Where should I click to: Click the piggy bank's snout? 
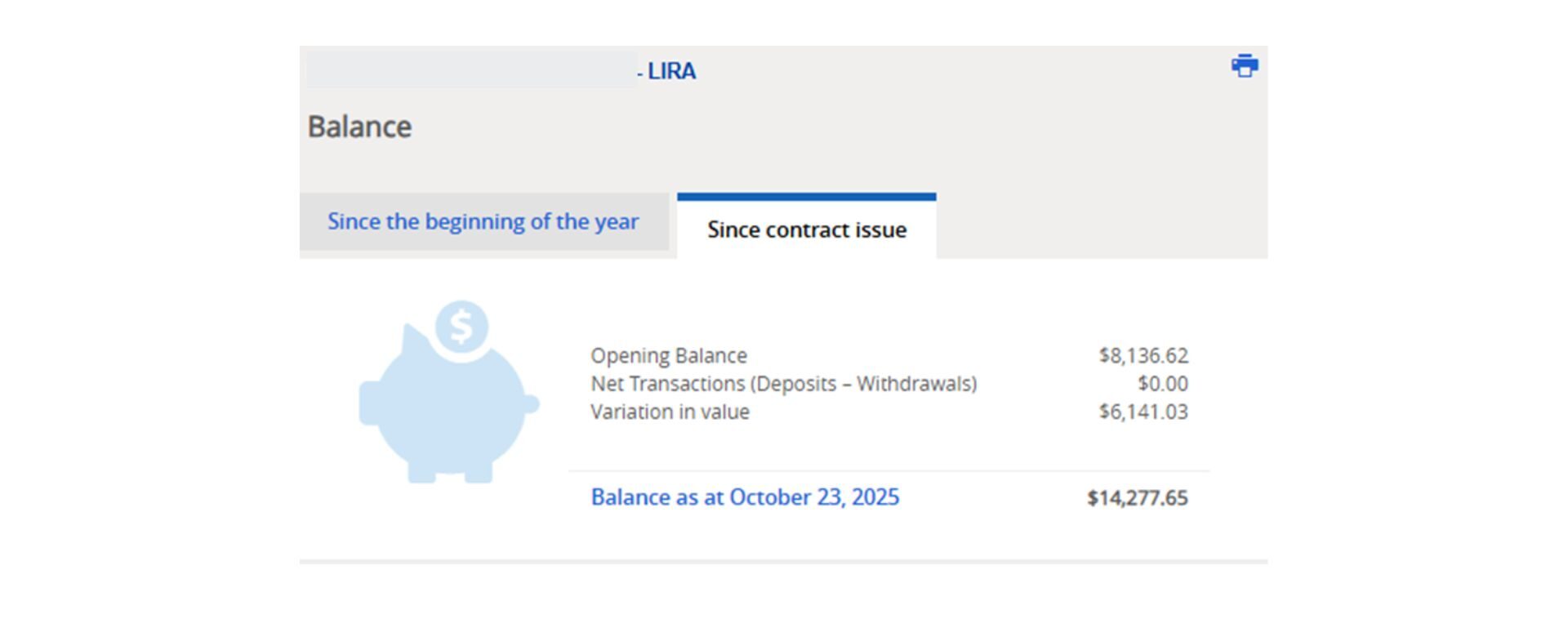[371, 403]
